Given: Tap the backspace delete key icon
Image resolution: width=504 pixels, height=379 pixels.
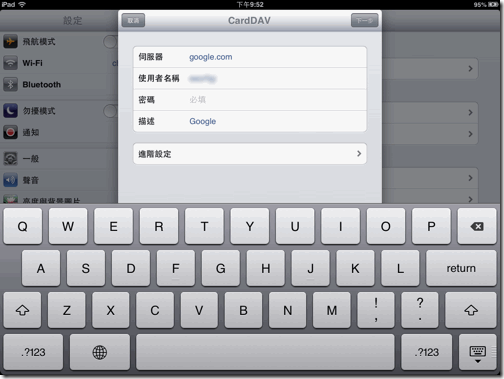Looking at the screenshot, I should click(477, 226).
